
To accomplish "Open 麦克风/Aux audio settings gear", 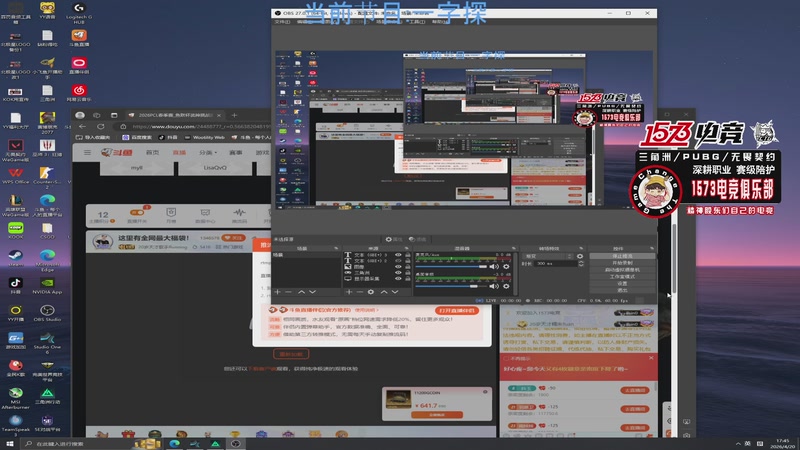I will tap(506, 266).
